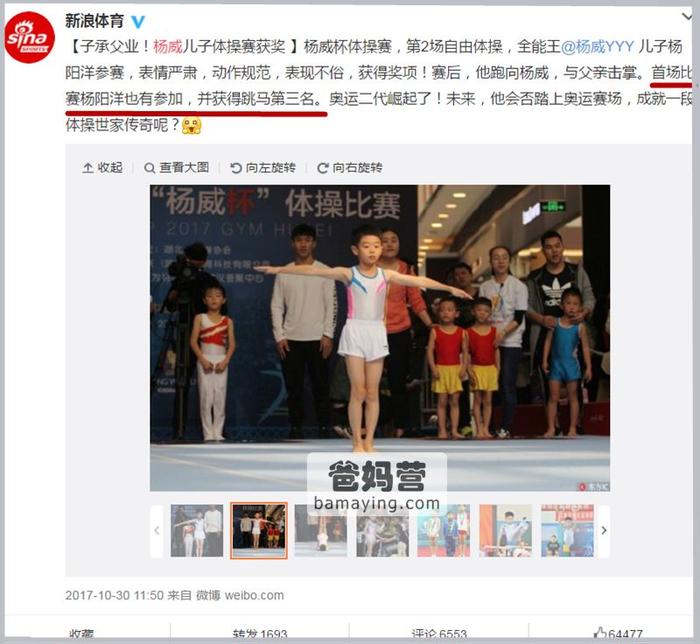Select the highlighted second thumbnail
This screenshot has width=700, height=644.
[259, 531]
